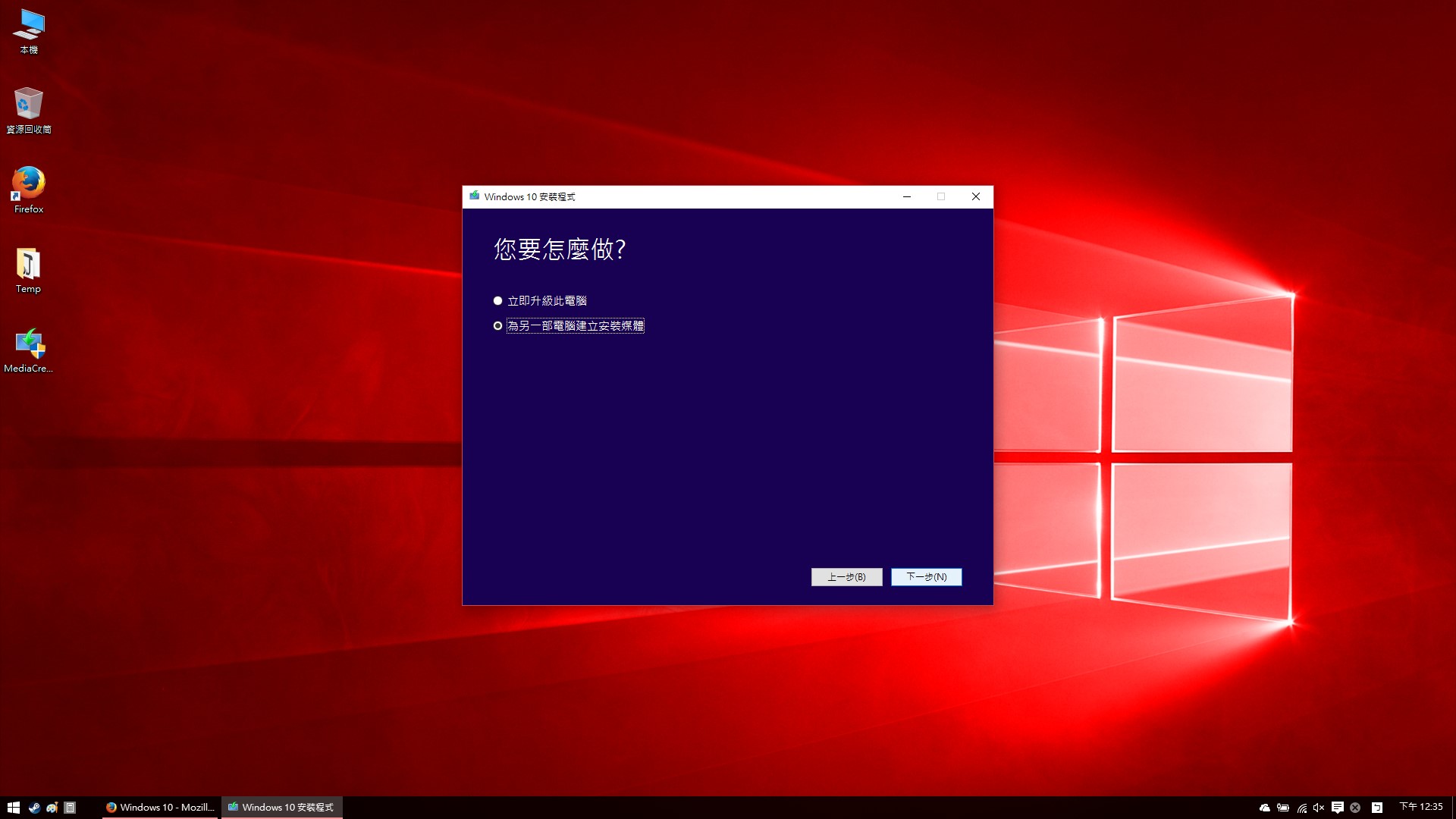Launch Steam from the taskbar
The width and height of the screenshot is (1456, 819).
34,808
